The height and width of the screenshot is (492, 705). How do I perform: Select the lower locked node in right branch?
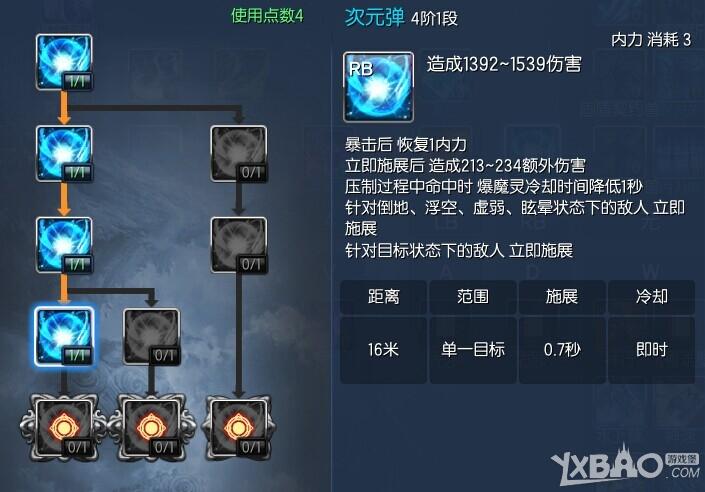click(239, 245)
